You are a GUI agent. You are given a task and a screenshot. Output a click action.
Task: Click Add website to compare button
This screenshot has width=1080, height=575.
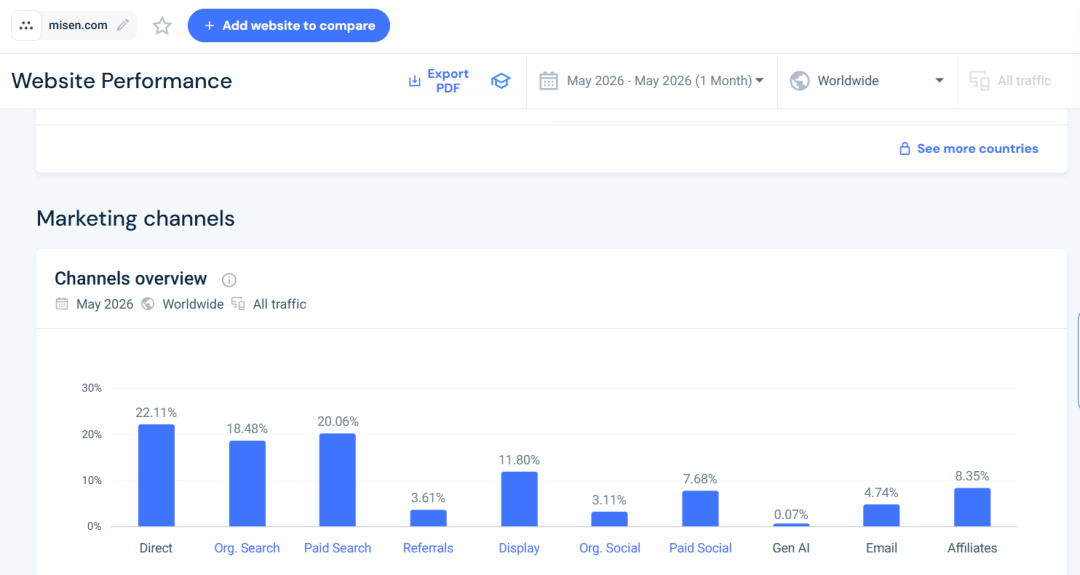click(289, 25)
